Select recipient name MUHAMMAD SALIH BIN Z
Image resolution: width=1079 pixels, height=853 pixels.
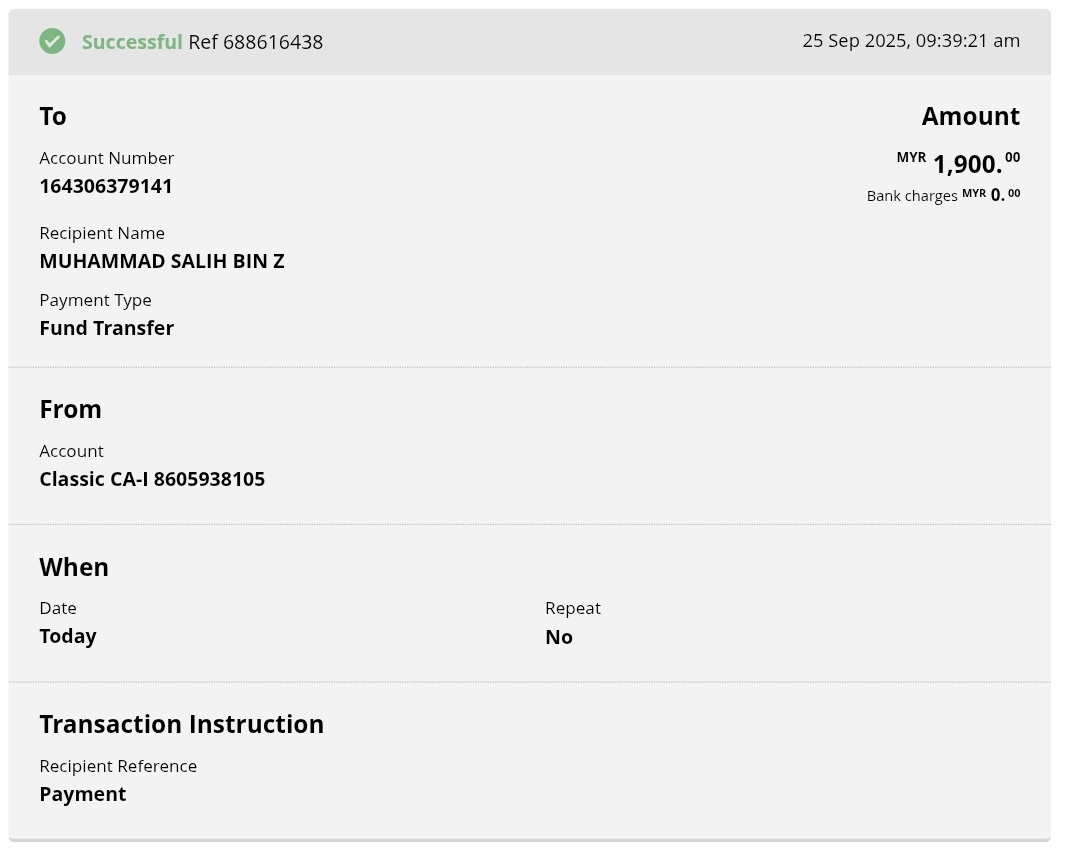tap(162, 261)
